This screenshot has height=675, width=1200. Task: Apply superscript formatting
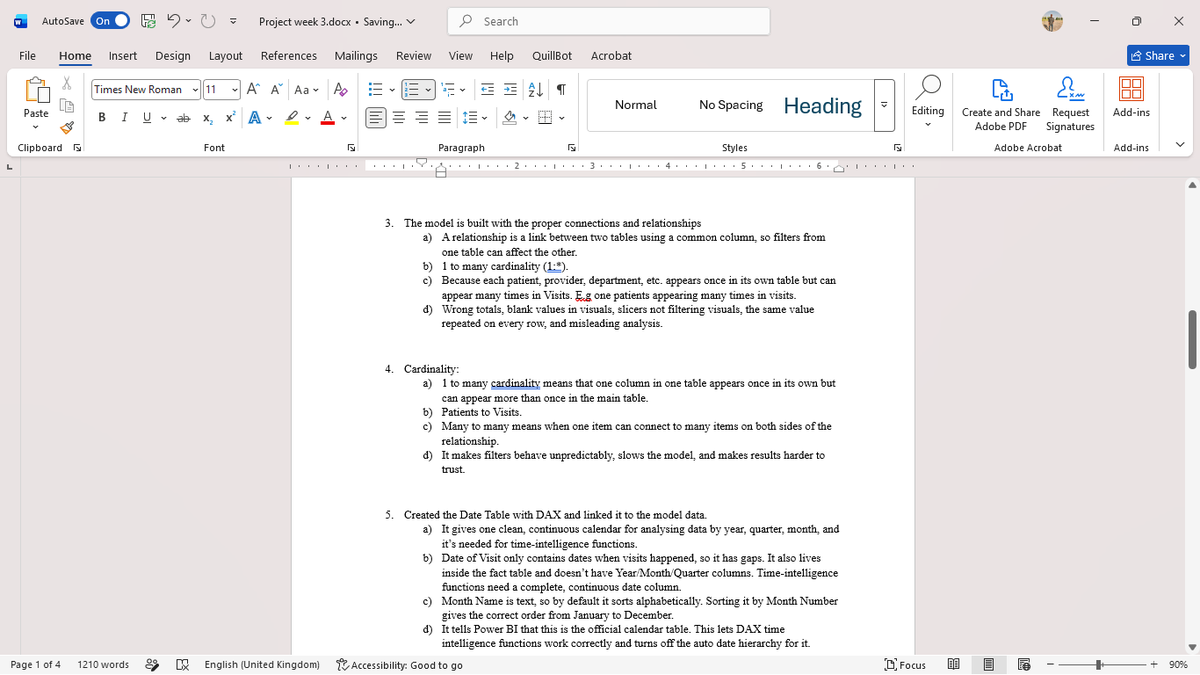click(x=229, y=118)
